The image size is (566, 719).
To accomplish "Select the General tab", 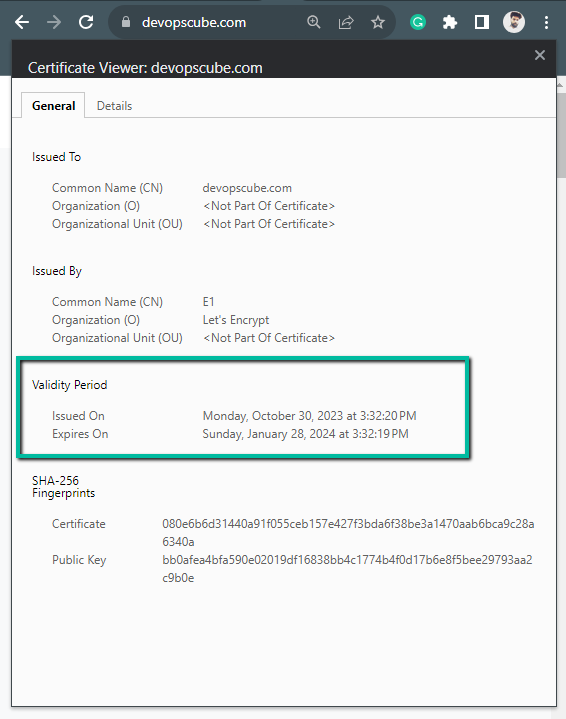I will click(53, 106).
